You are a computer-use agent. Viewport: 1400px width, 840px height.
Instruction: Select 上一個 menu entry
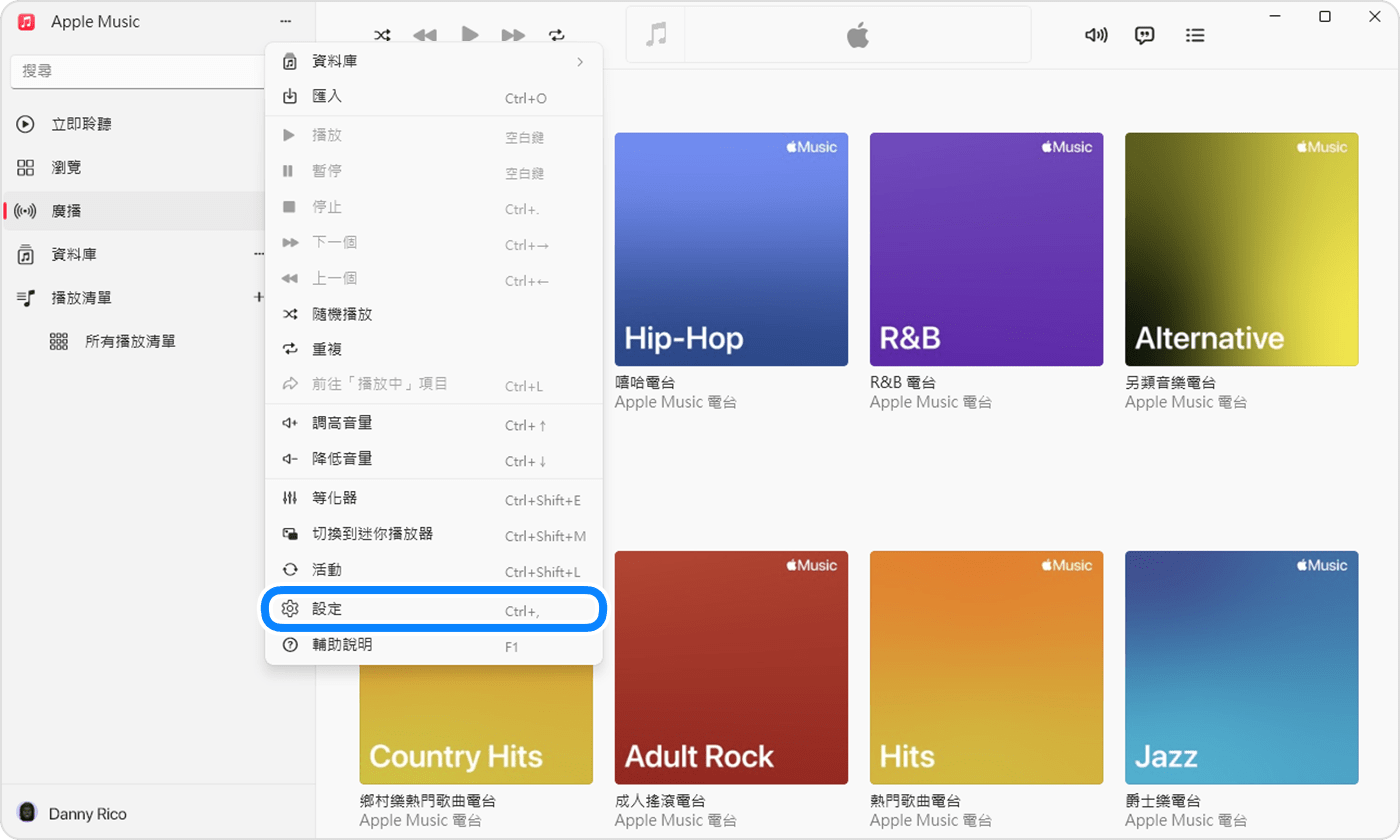pyautogui.click(x=434, y=279)
